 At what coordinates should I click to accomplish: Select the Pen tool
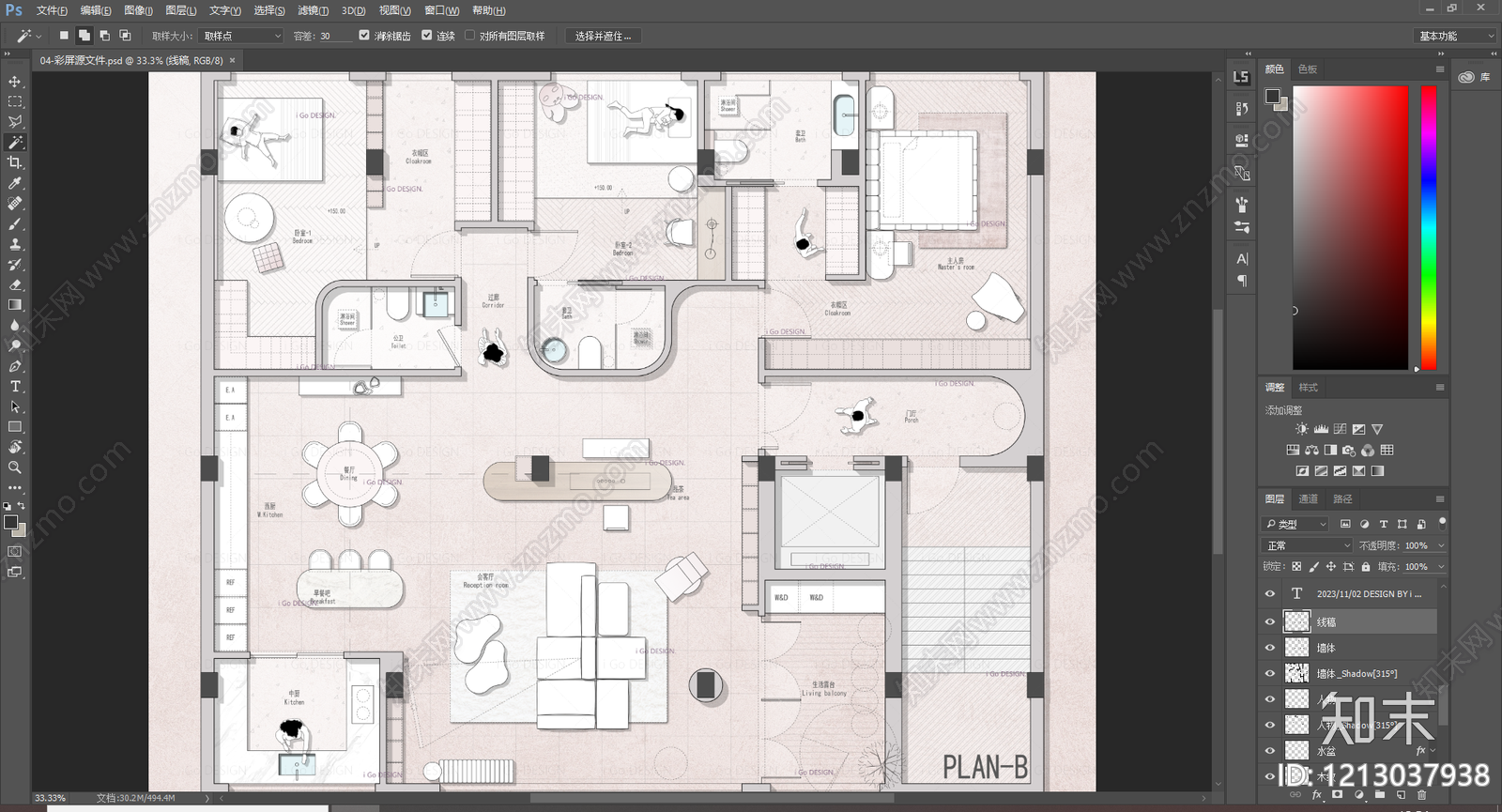click(x=15, y=366)
